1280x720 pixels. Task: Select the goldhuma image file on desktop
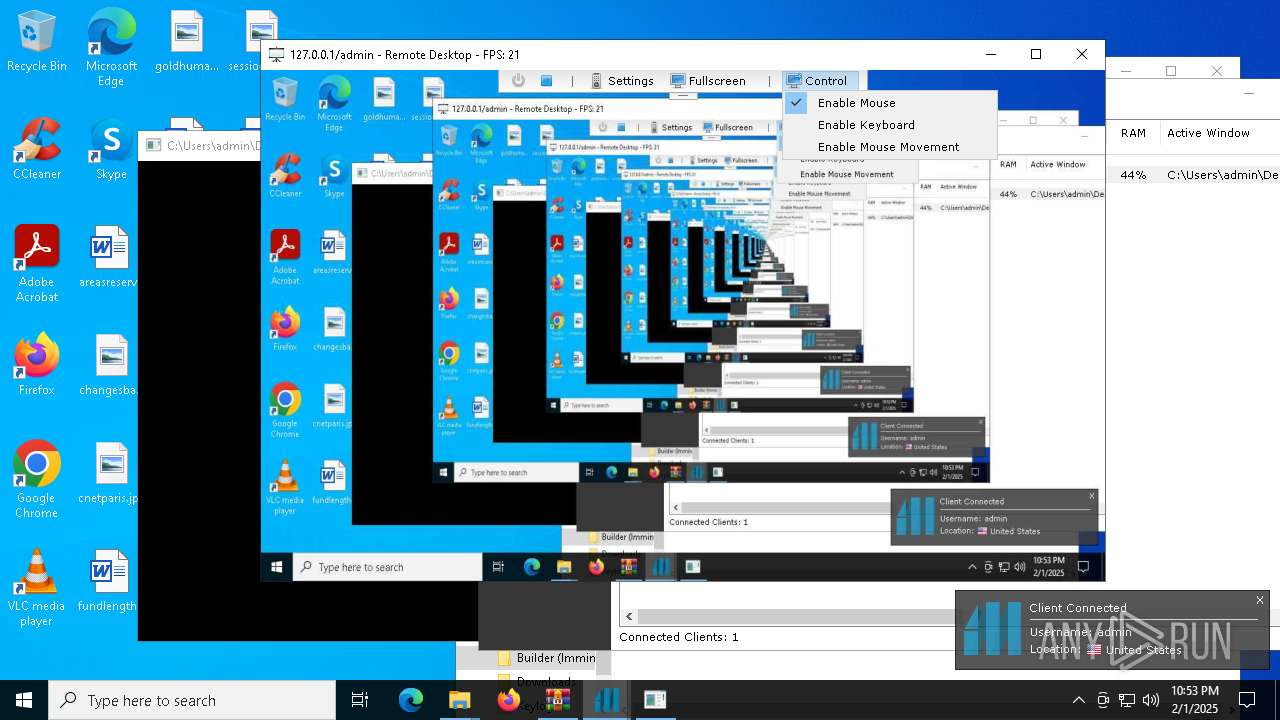click(187, 42)
